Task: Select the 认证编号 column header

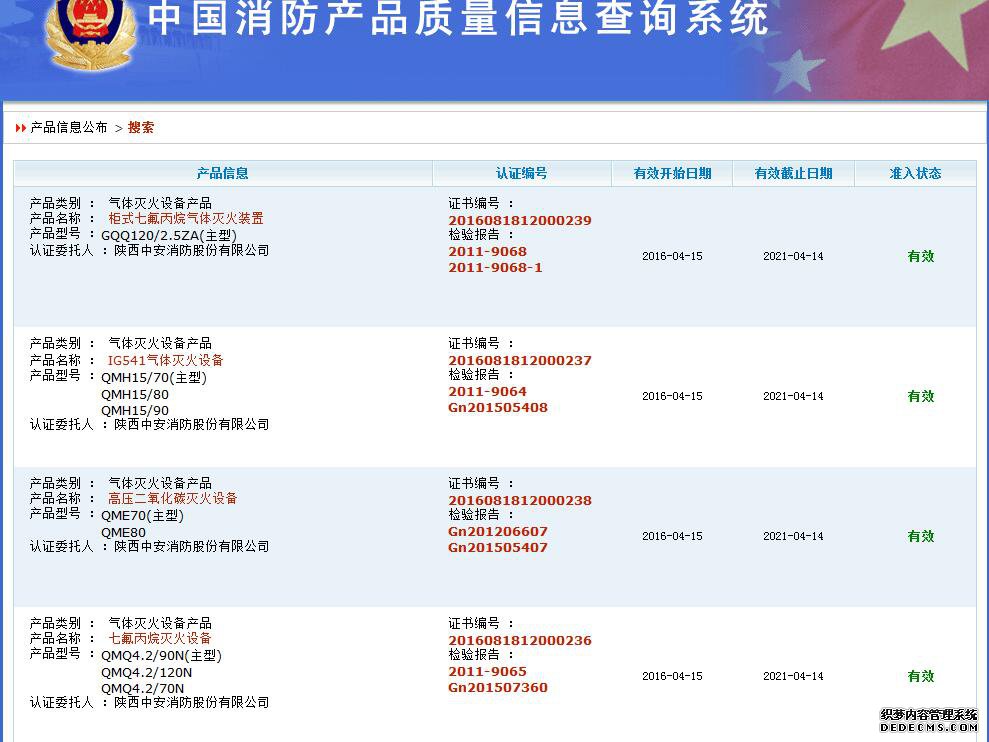Action: pos(521,173)
